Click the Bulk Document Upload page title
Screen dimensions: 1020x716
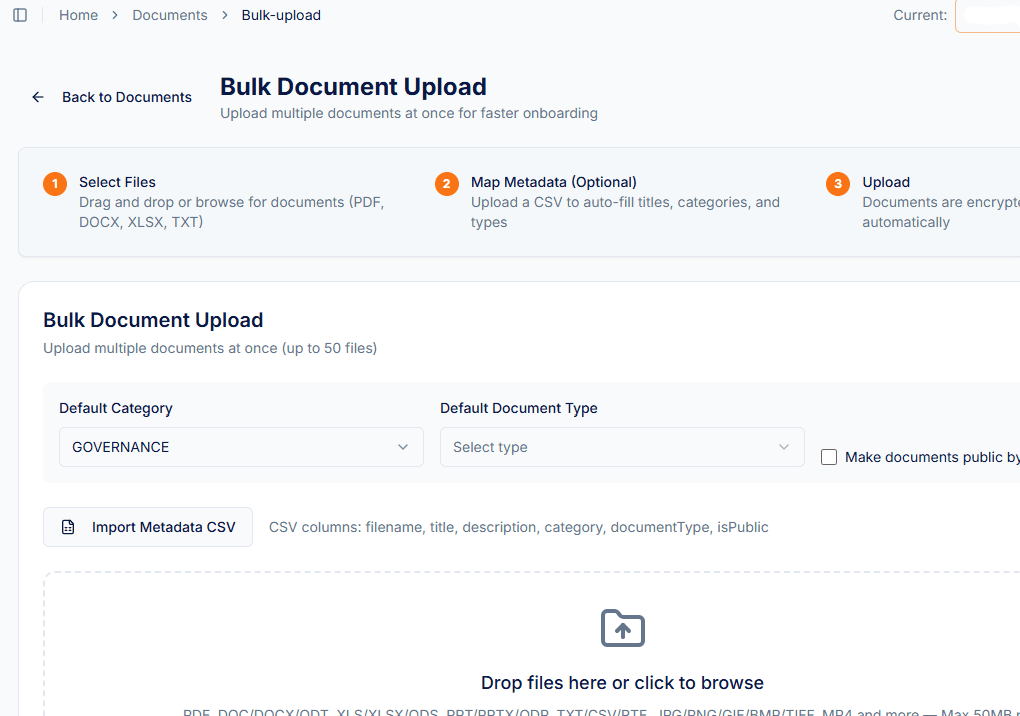tap(353, 86)
